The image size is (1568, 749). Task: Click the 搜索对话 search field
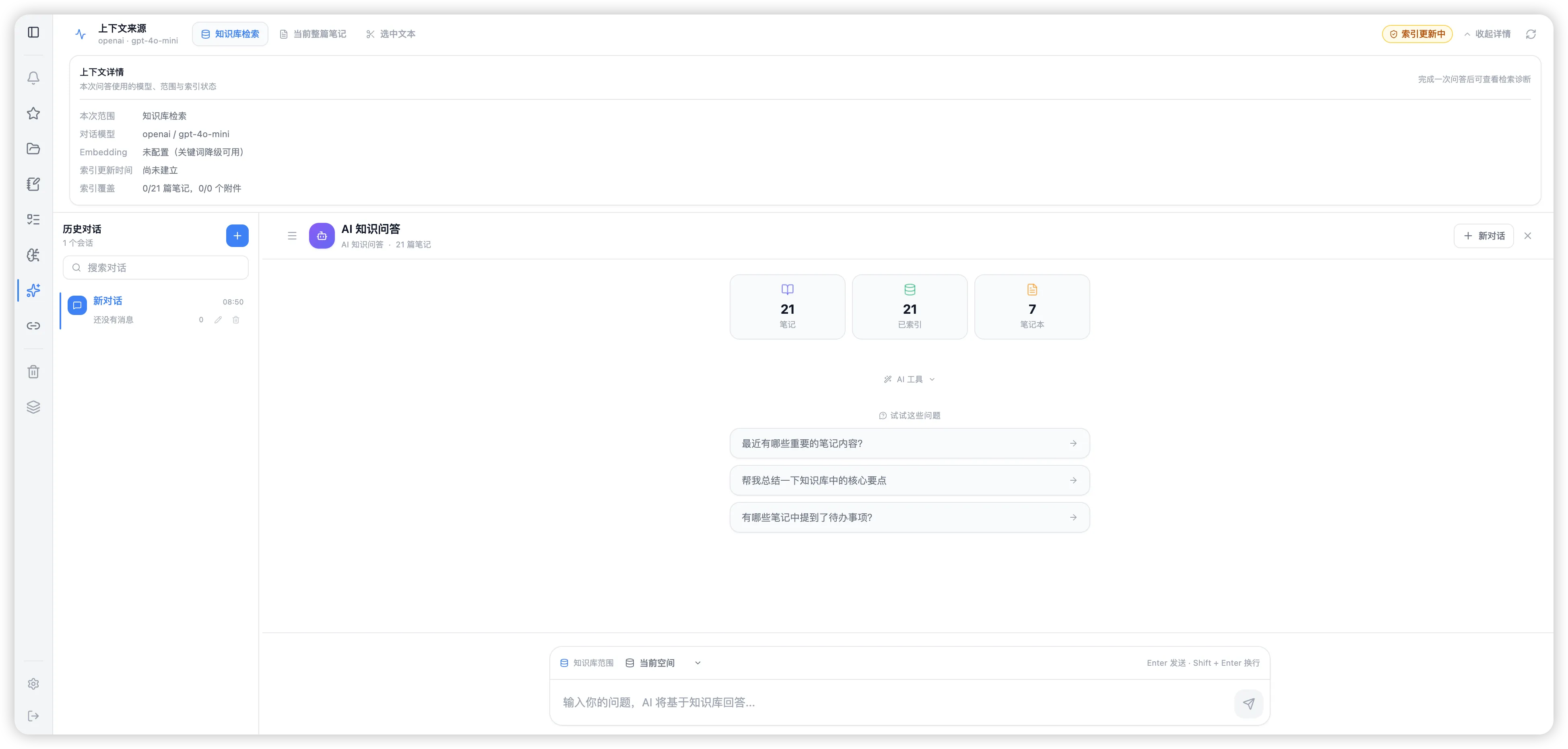point(156,268)
